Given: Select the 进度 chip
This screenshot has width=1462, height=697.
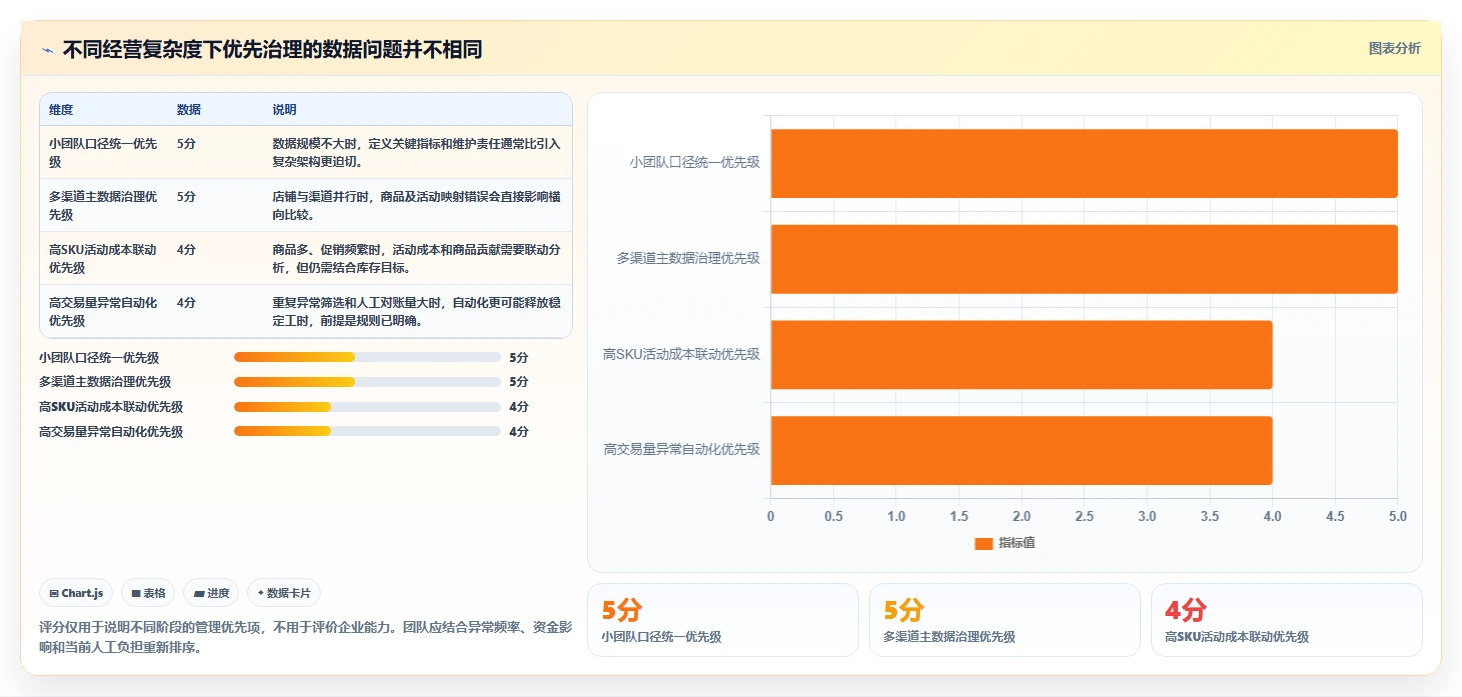Looking at the screenshot, I should point(211,593).
